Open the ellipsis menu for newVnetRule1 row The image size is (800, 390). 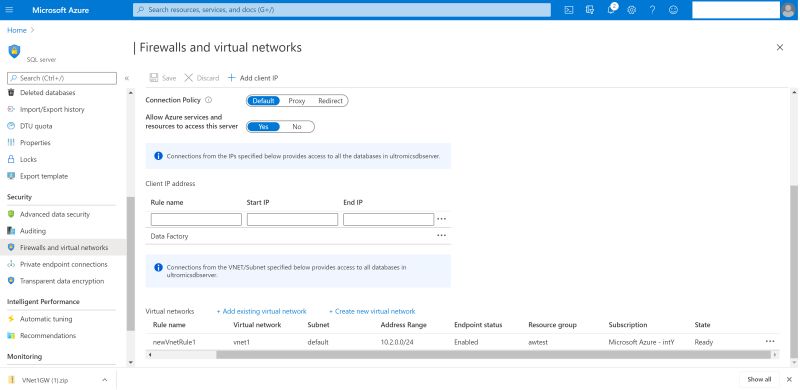(x=770, y=342)
